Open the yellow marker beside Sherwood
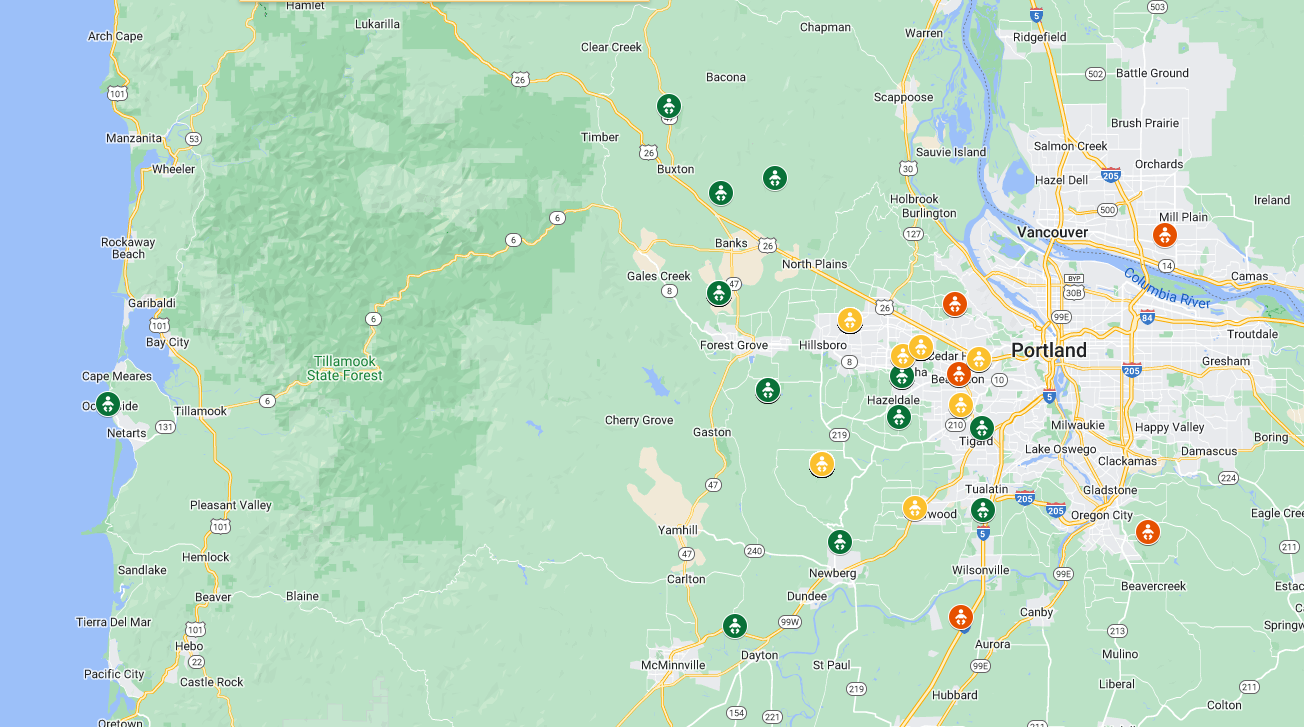The width and height of the screenshot is (1304, 727). [914, 508]
